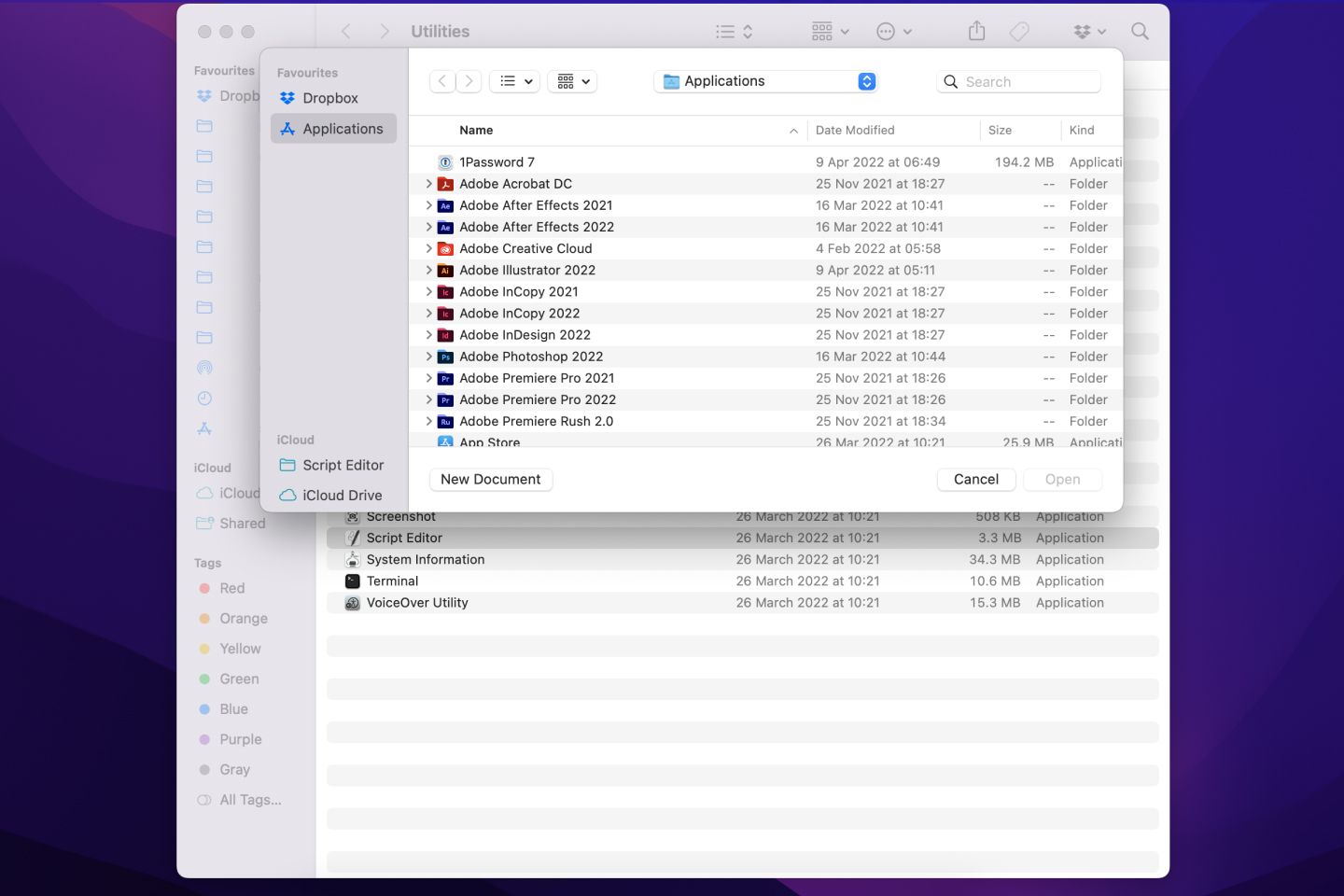Open Finder Dropbox toolbar dropdown
This screenshot has width=1344, height=896.
[x=1089, y=31]
